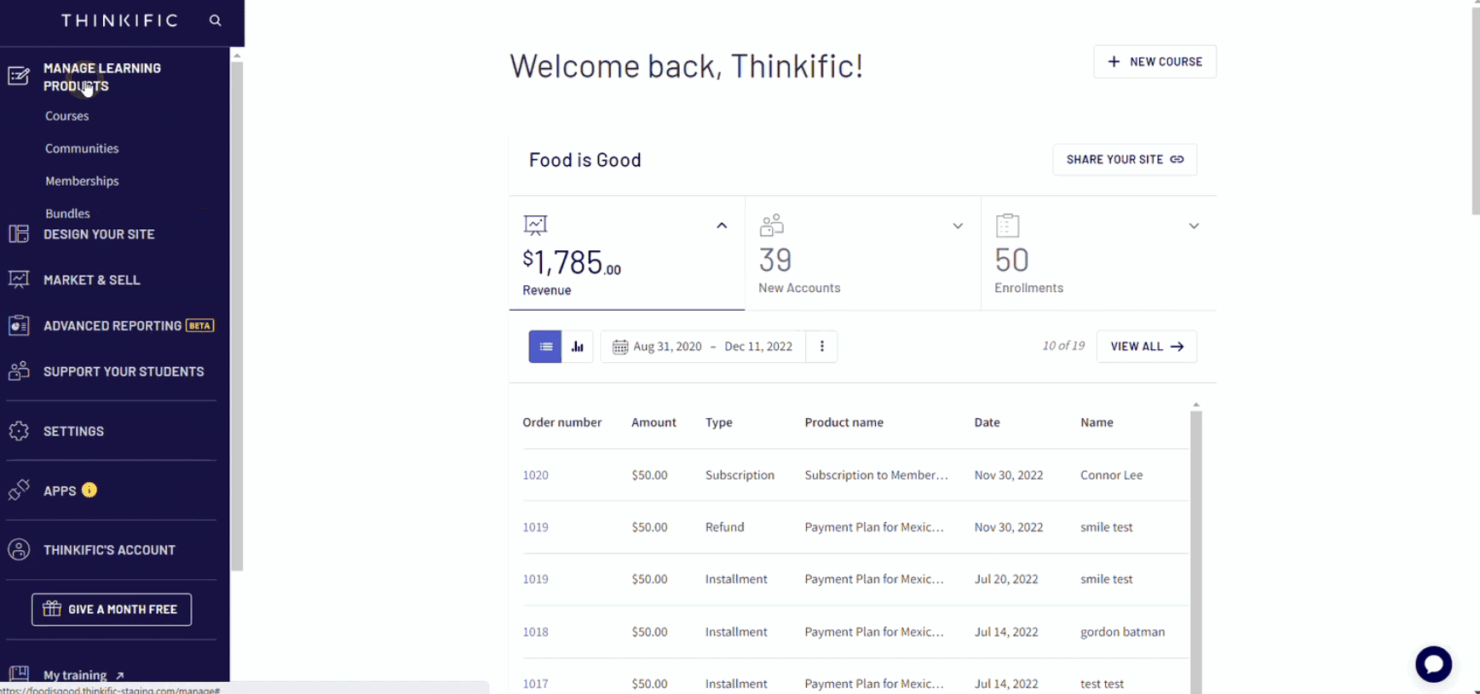
Task: Open Memberships in the sidebar submenu
Action: pyautogui.click(x=82, y=181)
